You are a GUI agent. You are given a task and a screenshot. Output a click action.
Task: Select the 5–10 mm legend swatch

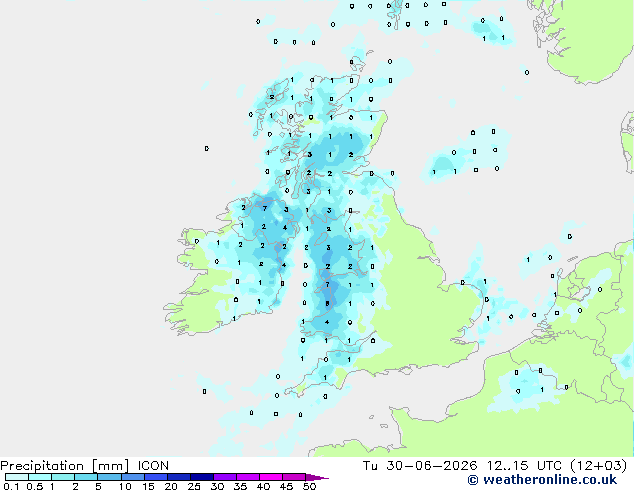(109, 477)
